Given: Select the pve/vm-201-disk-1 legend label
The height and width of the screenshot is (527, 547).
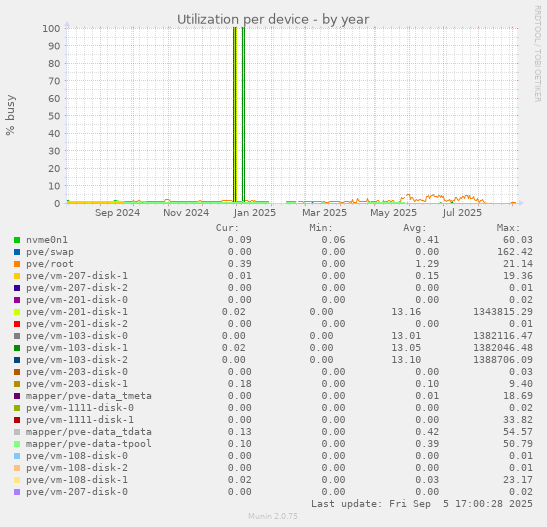Looking at the screenshot, I should [77, 312].
